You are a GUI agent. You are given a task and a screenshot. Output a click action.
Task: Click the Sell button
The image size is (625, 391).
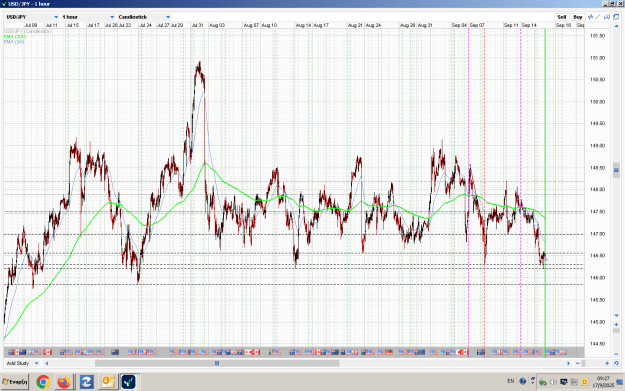562,17
